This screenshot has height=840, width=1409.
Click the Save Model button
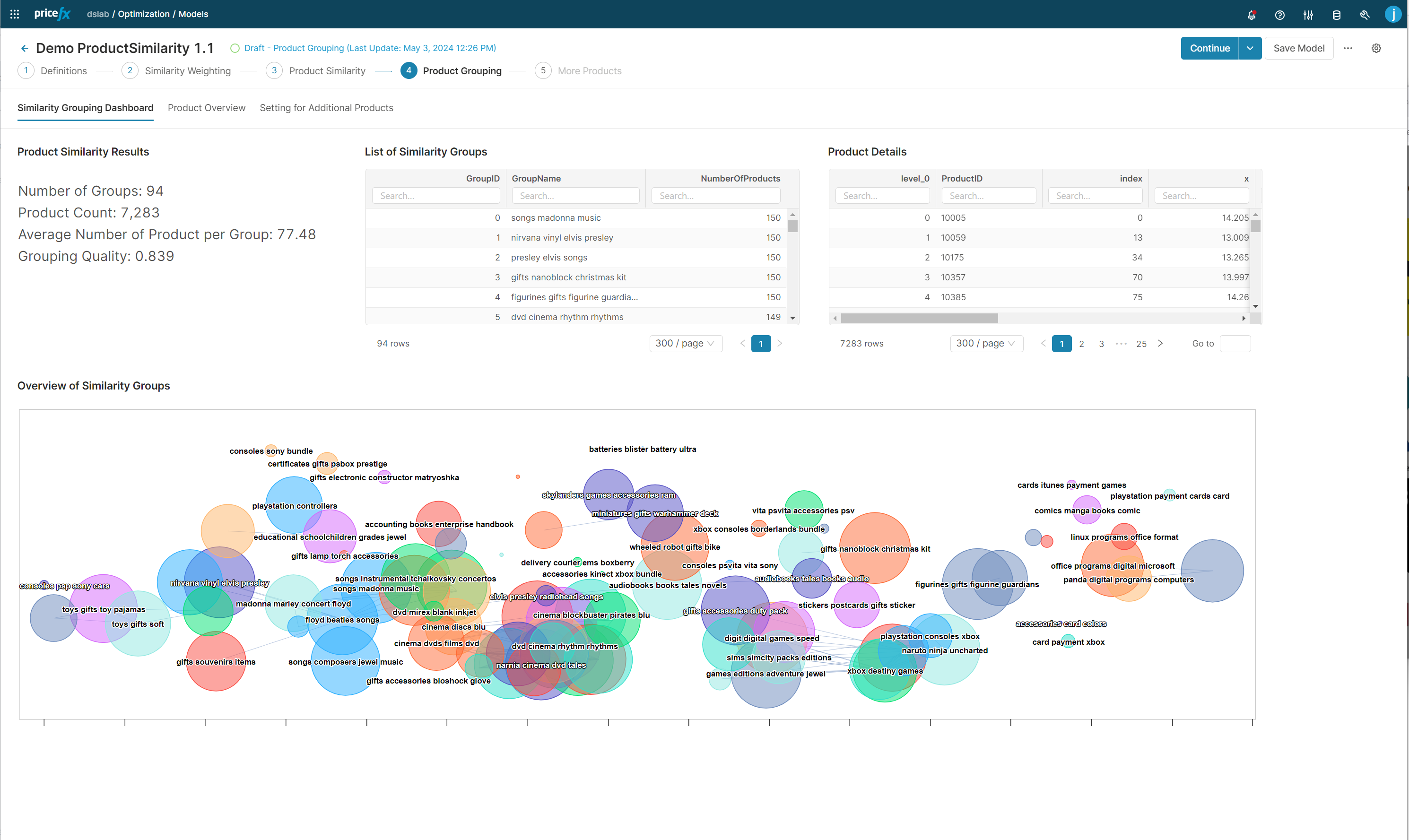[1299, 48]
